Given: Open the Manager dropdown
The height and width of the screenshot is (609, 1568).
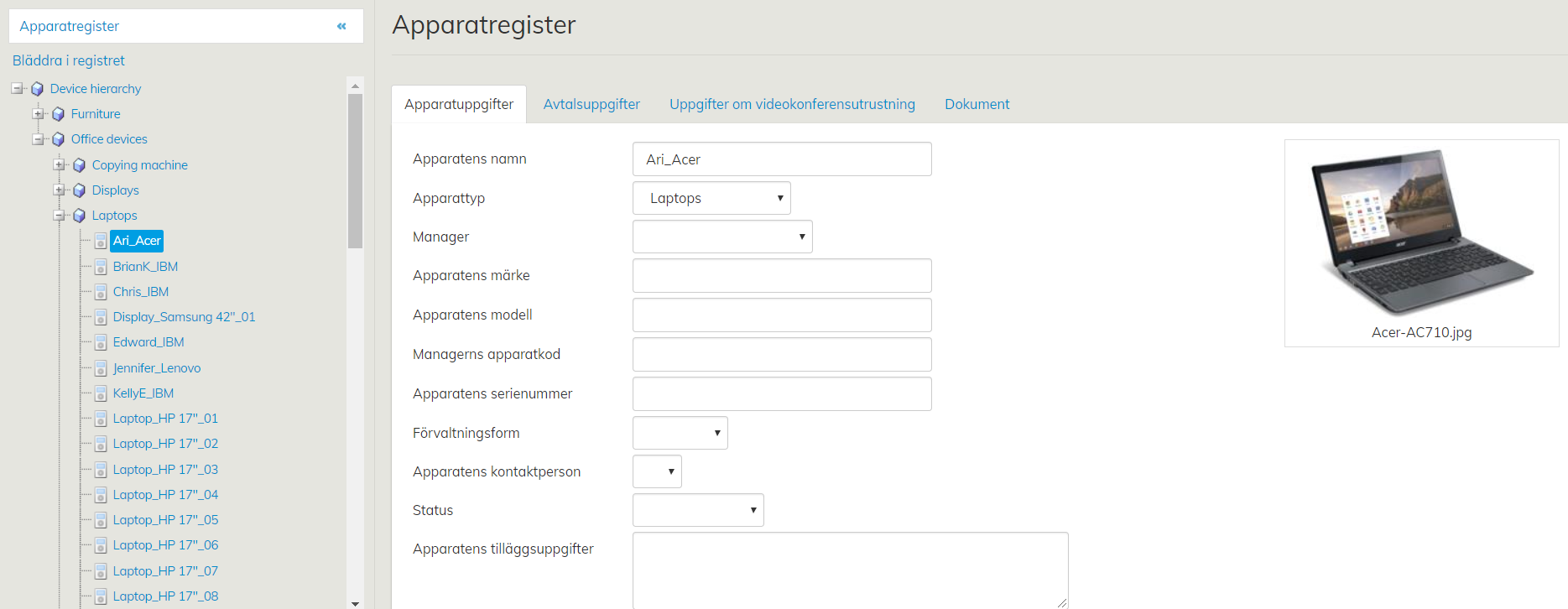Looking at the screenshot, I should (x=721, y=237).
